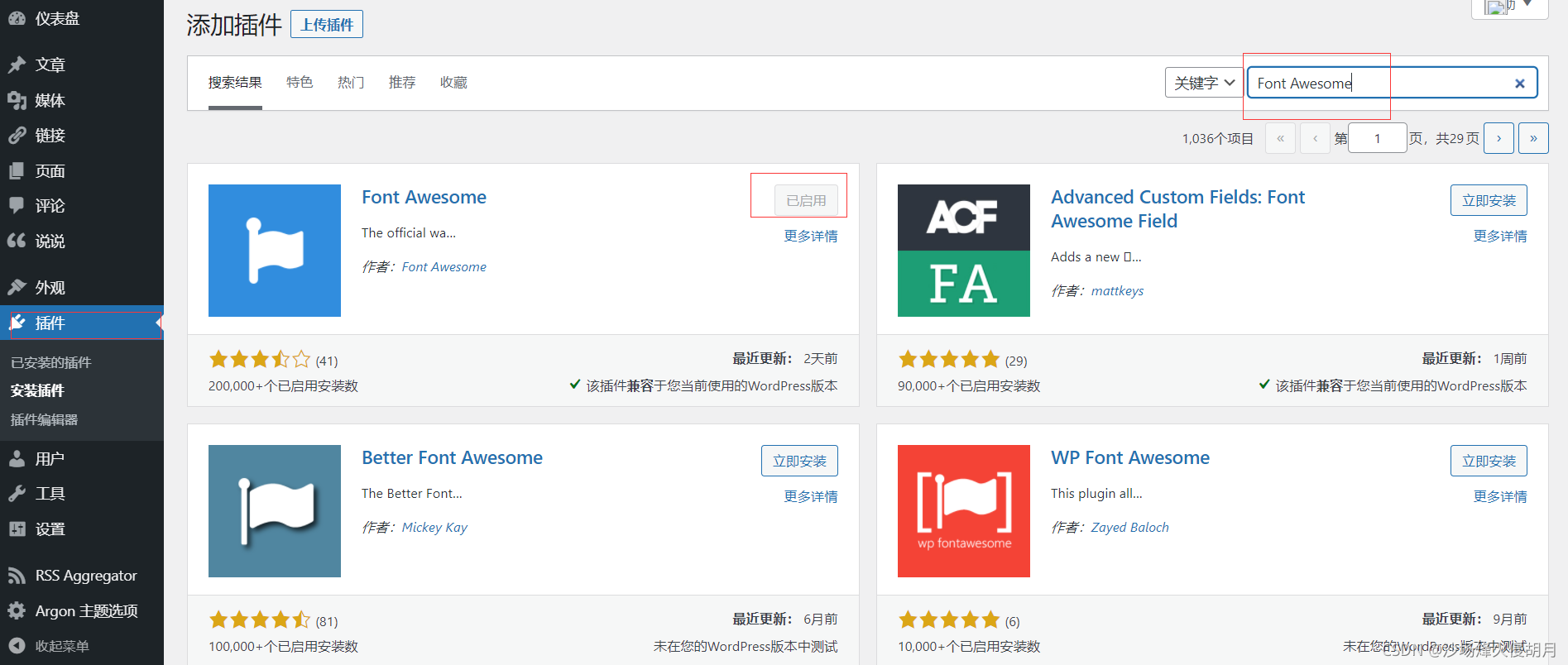
Task: Click author link Mickey Kay
Action: tap(434, 528)
